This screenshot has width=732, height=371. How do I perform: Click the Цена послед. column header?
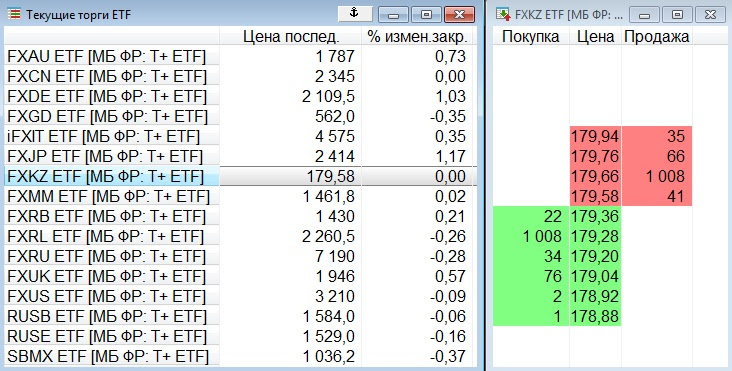click(x=290, y=36)
